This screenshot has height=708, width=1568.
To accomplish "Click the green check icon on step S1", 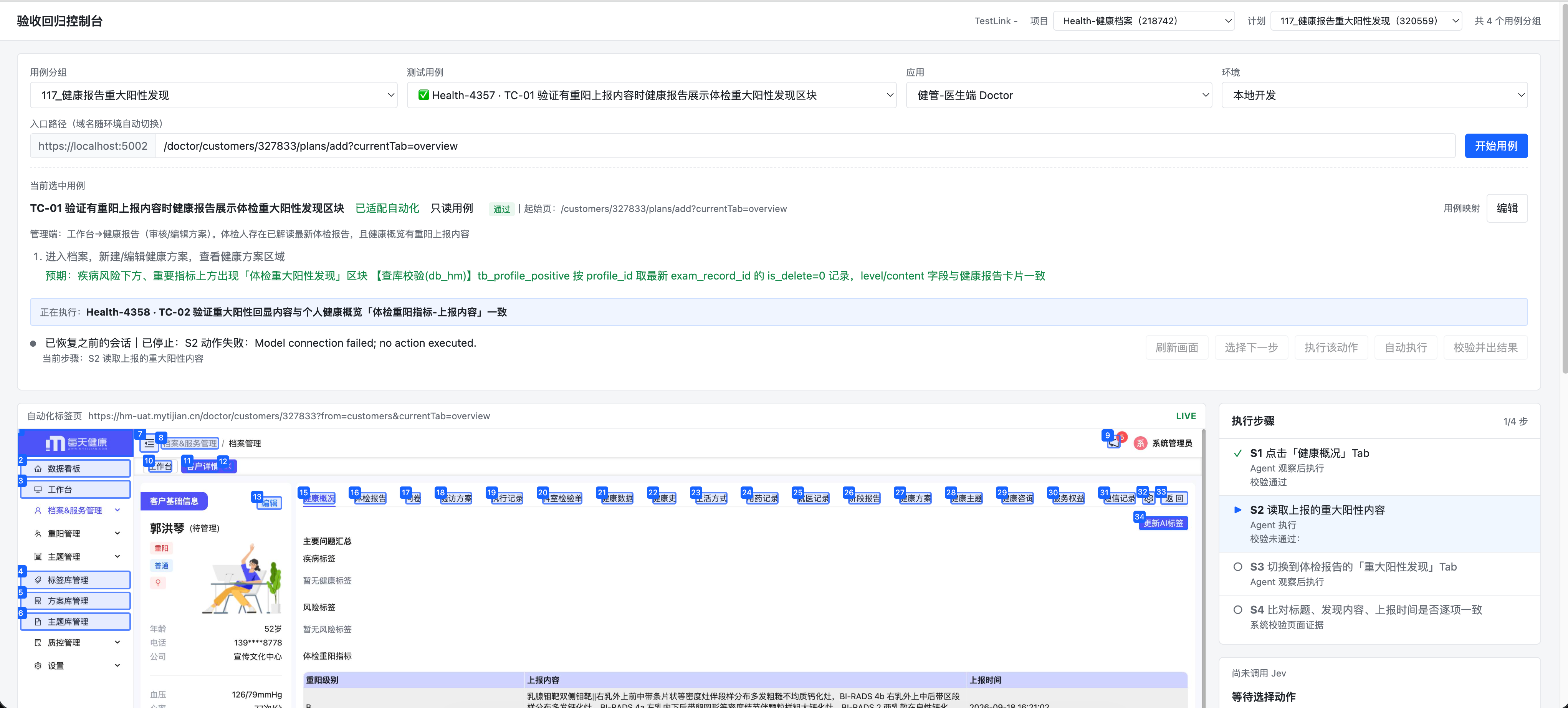I will point(1237,453).
